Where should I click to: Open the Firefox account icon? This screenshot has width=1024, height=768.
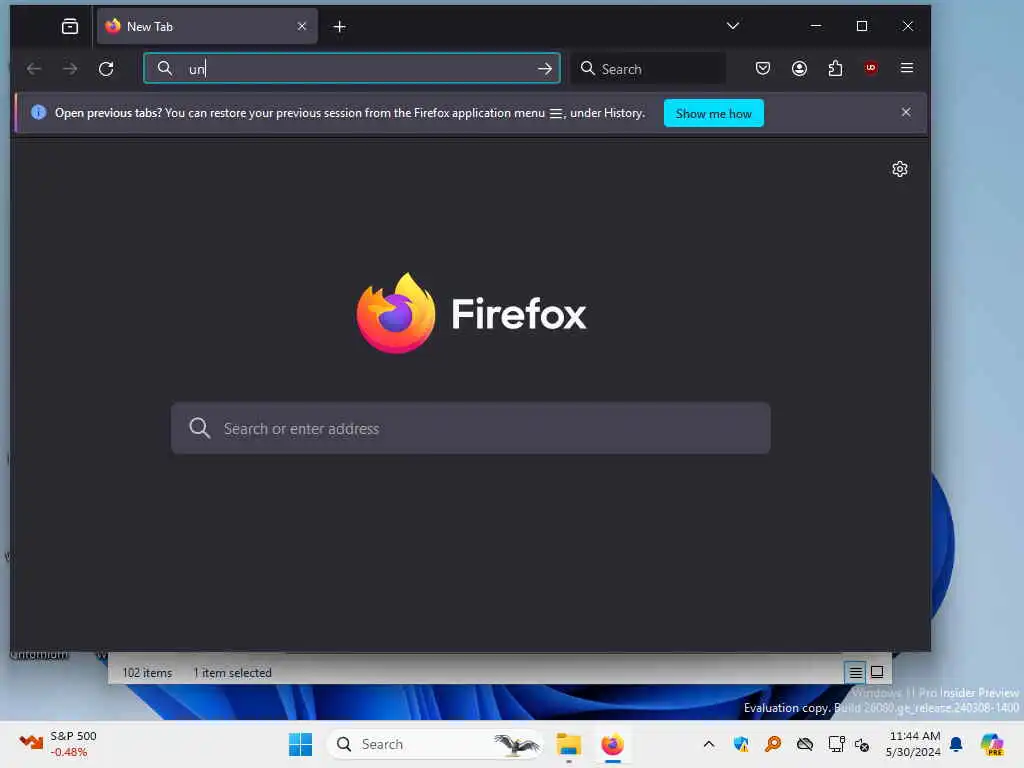(799, 68)
